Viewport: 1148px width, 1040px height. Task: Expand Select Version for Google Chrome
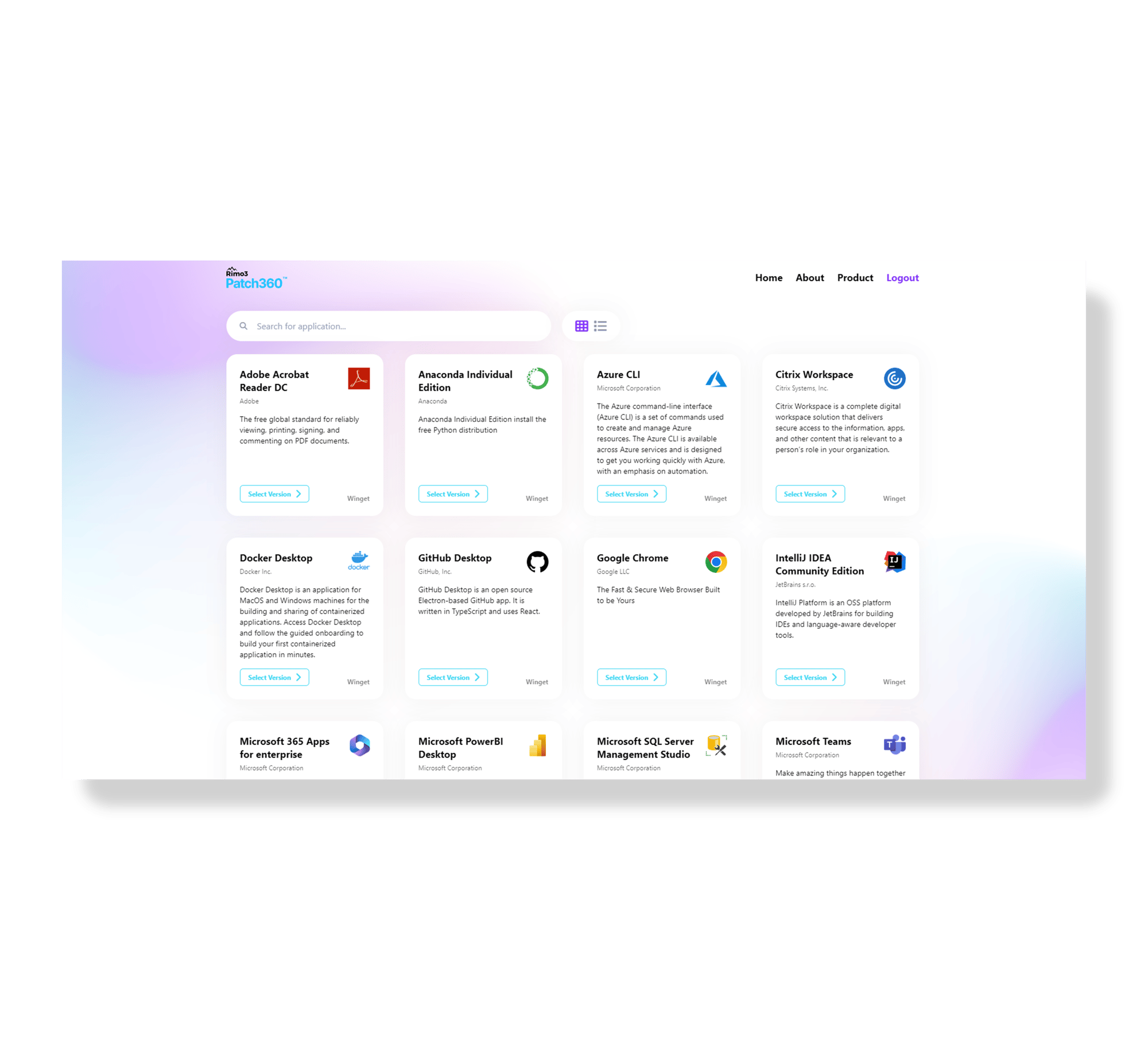click(x=631, y=677)
